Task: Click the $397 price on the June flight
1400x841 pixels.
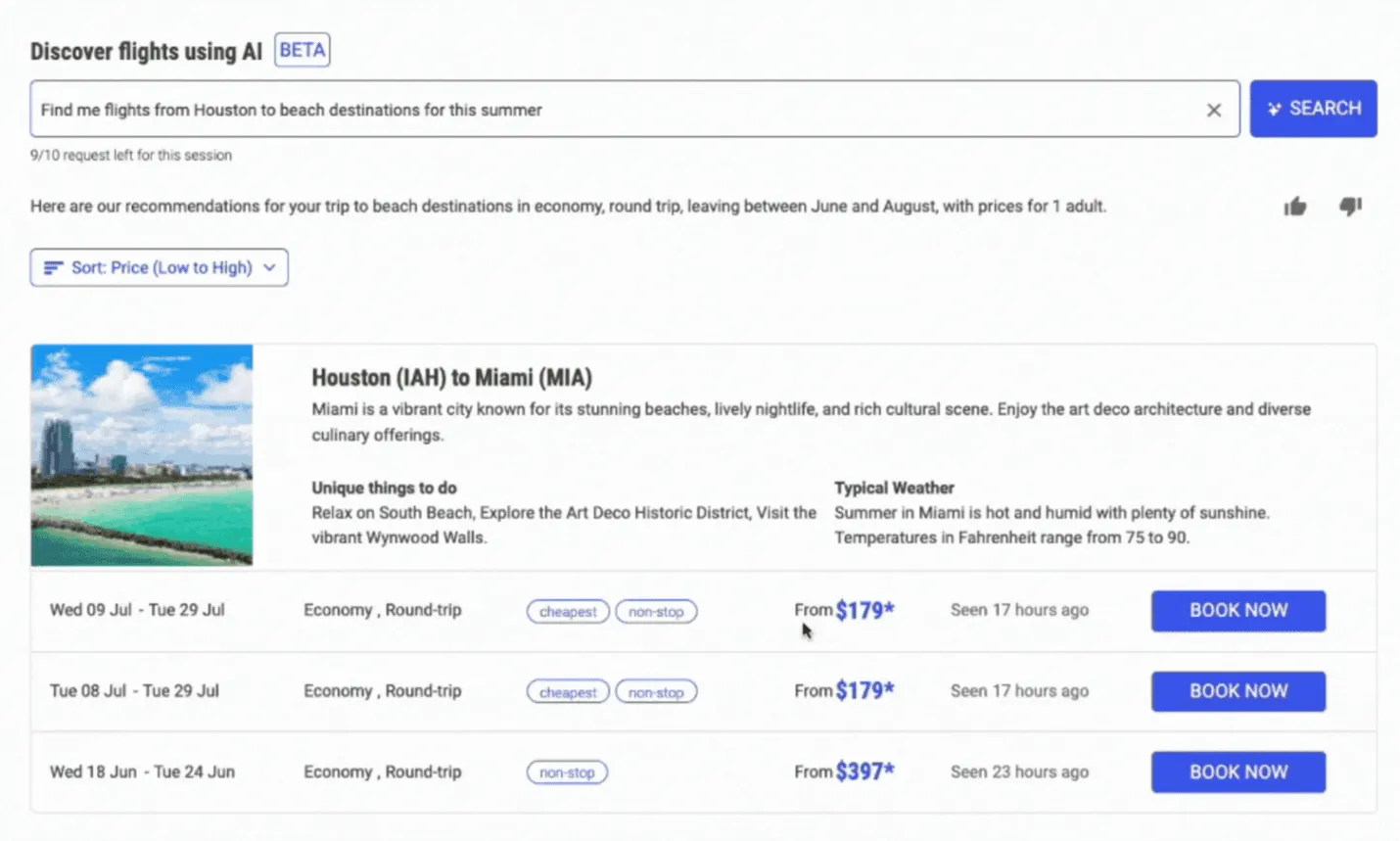Action: coord(864,772)
